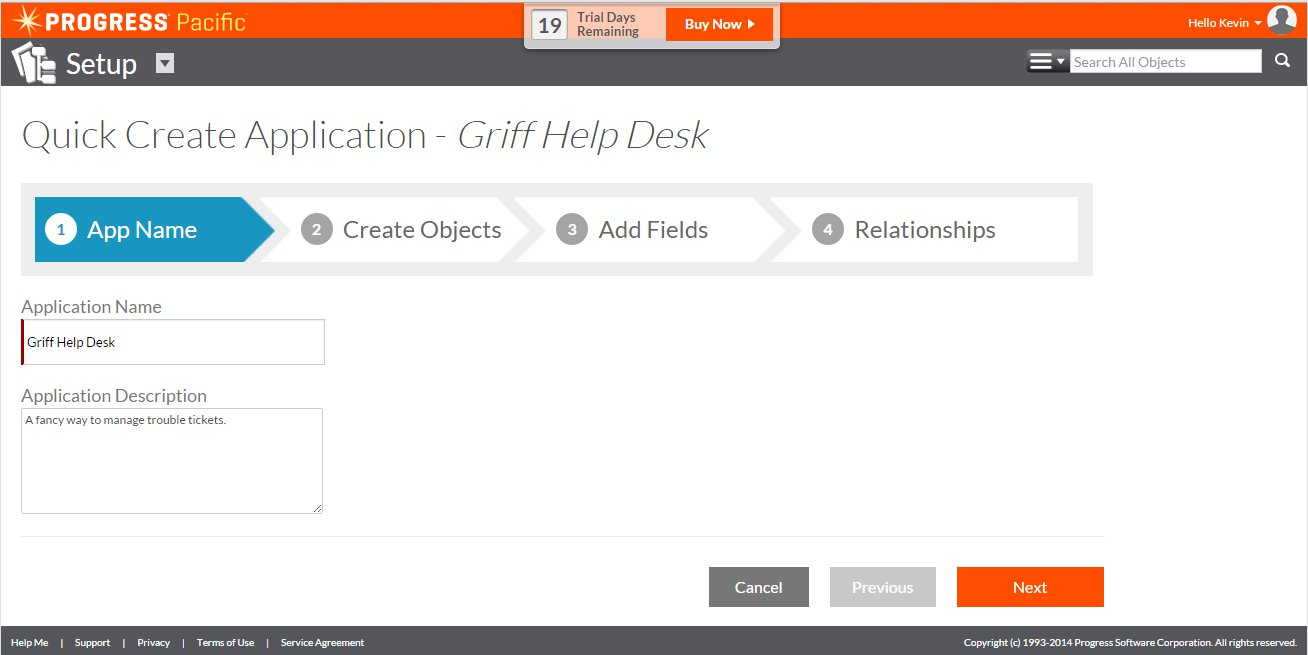Go to the Create Objects step
This screenshot has height=655, width=1308.
coord(402,230)
